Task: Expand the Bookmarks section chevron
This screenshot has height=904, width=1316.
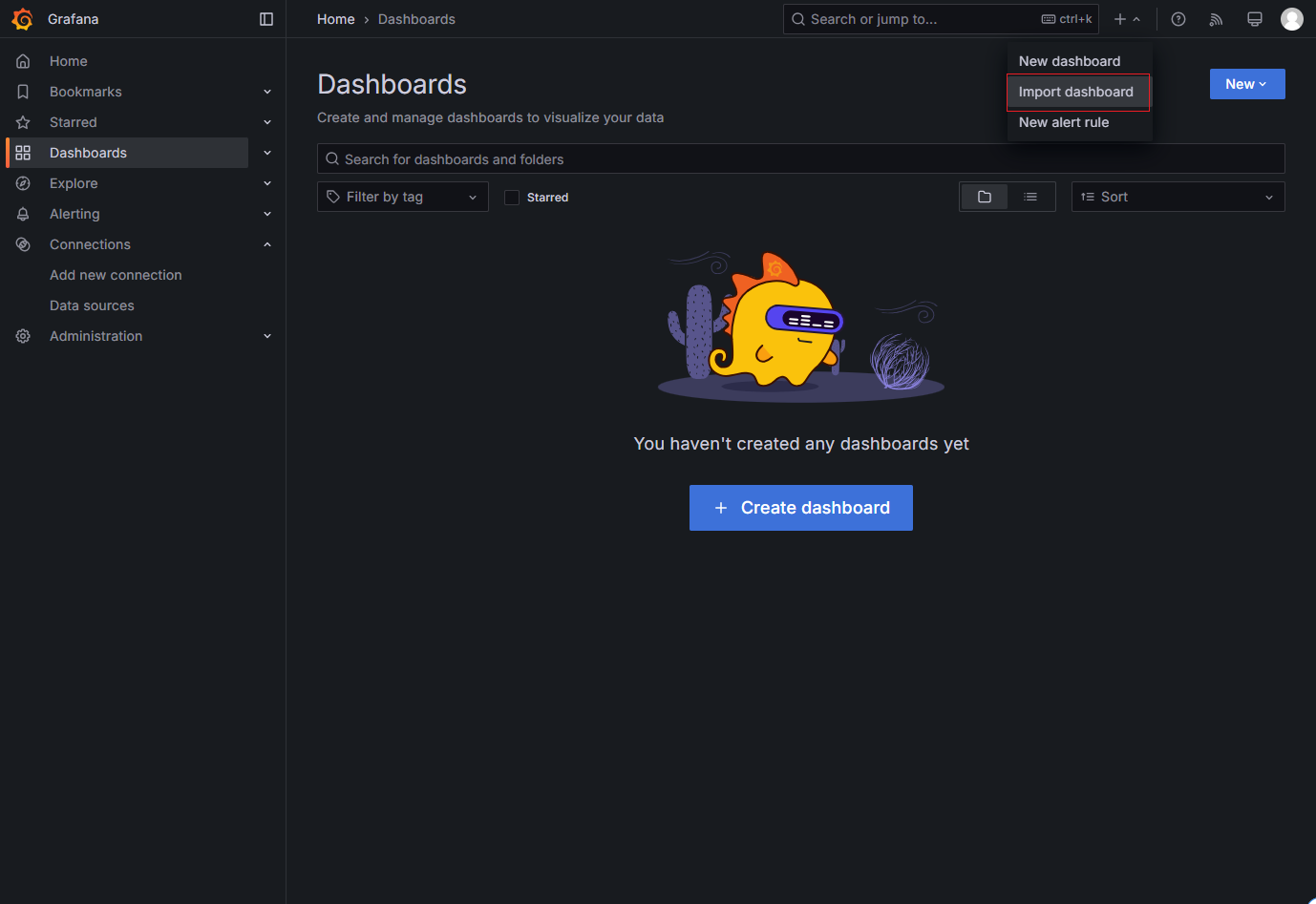Action: (267, 92)
